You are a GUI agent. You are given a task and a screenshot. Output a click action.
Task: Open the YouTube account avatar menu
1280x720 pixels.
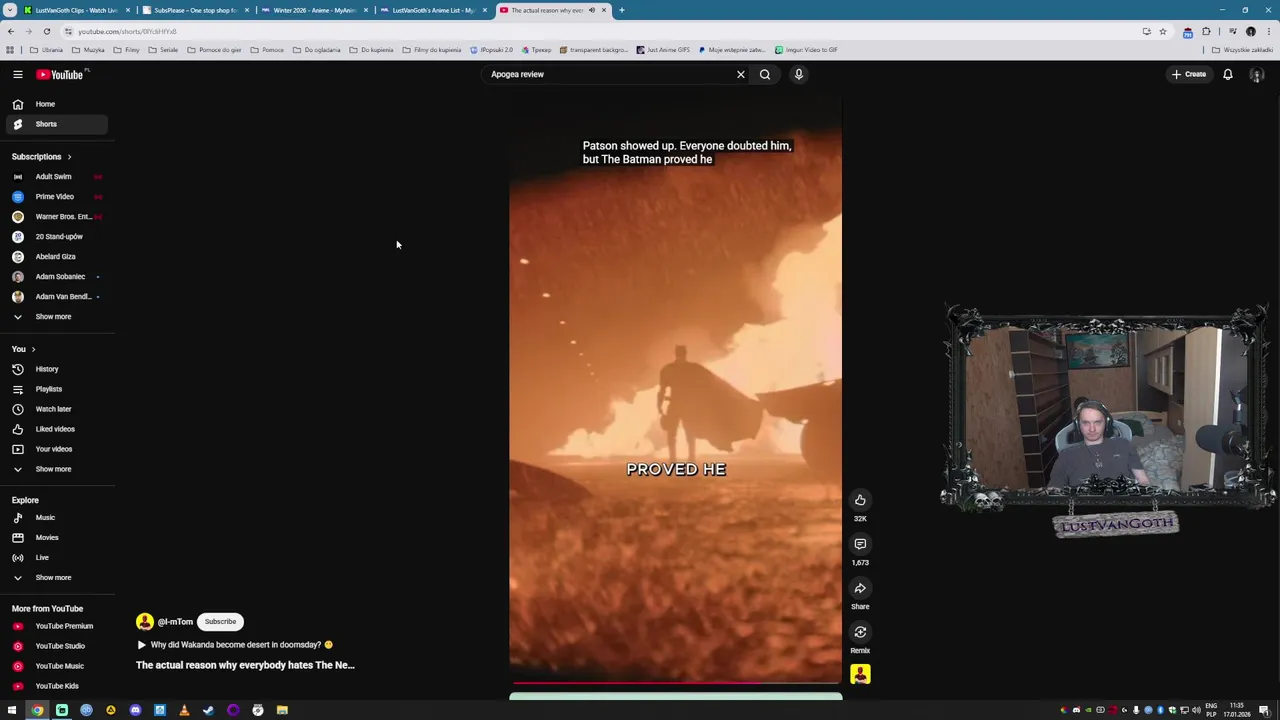coord(1257,74)
